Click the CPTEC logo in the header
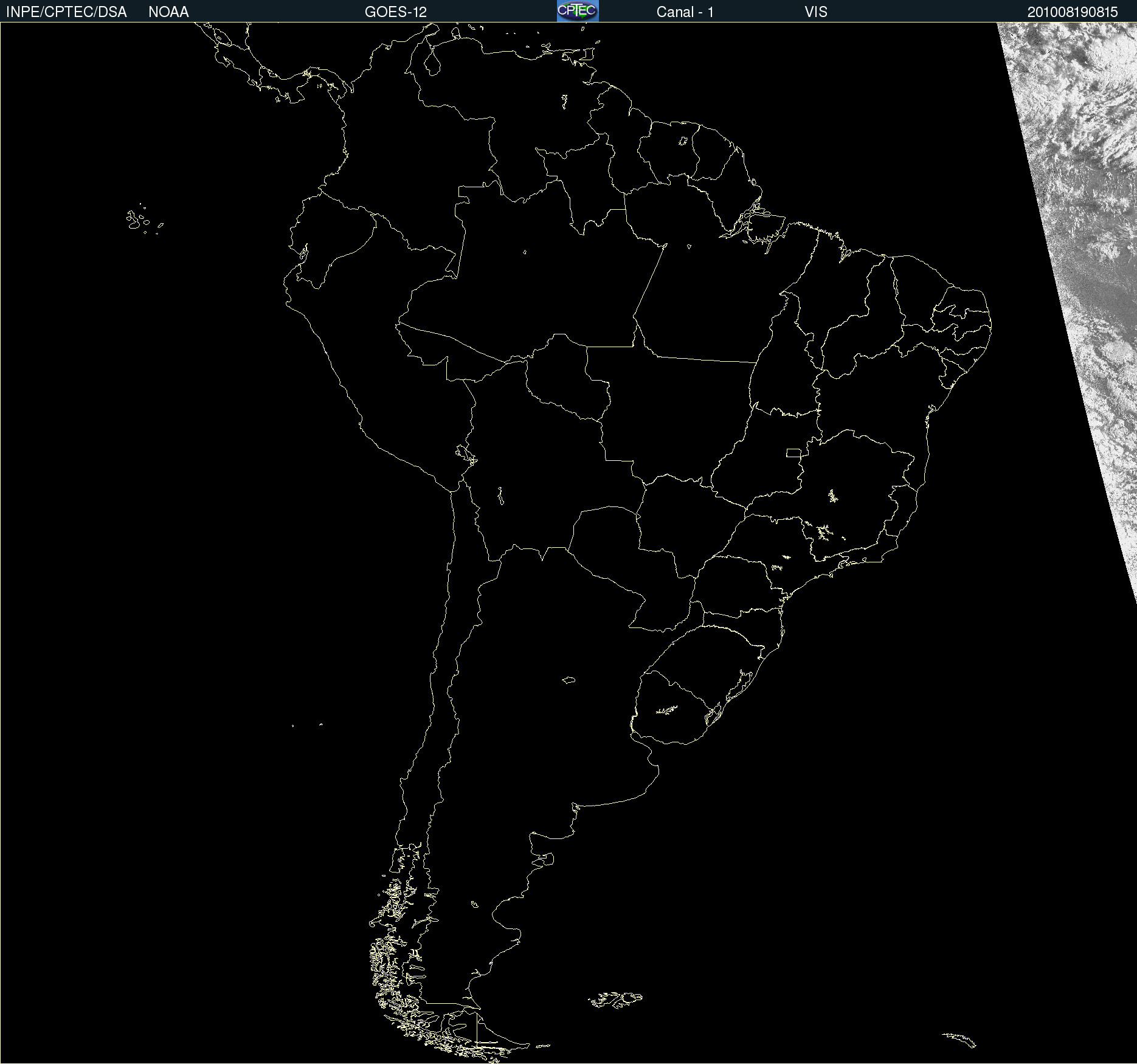This screenshot has width=1137, height=1064. pos(578,11)
